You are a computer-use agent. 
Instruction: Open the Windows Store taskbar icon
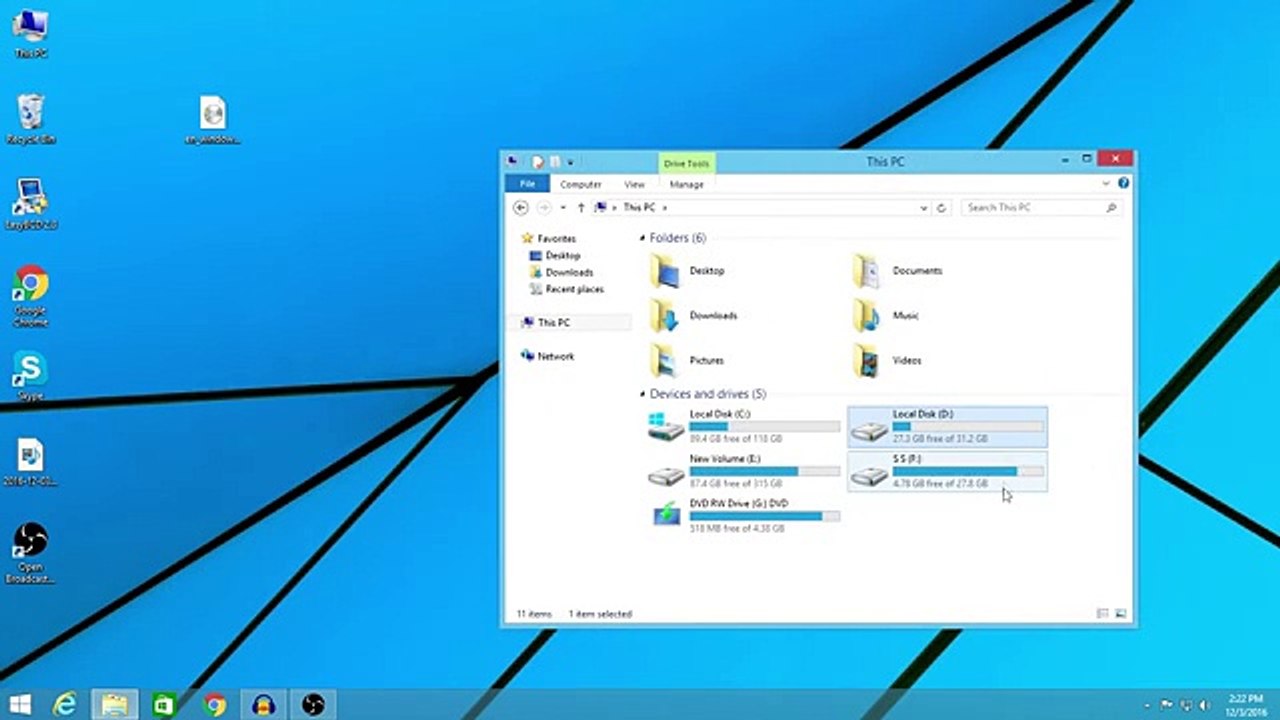164,705
